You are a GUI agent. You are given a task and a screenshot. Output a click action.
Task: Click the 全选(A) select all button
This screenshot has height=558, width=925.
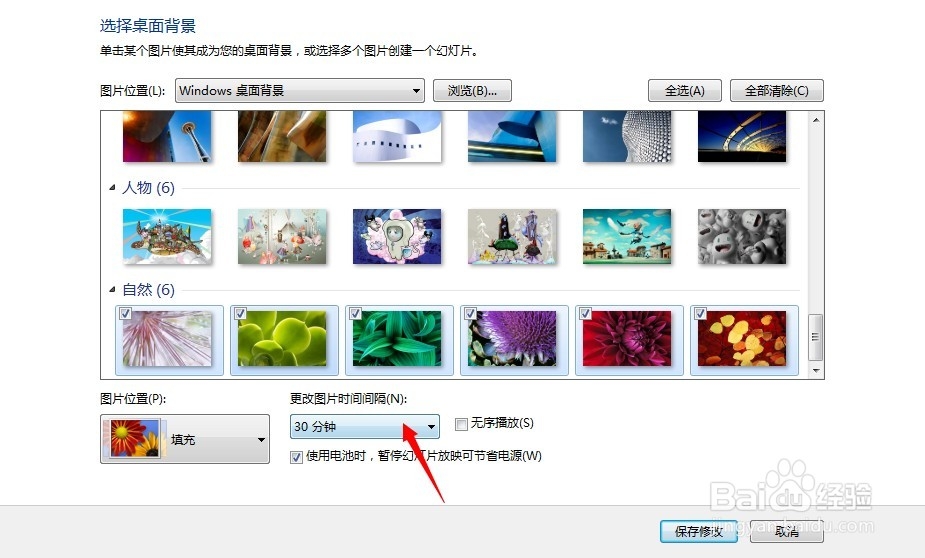point(684,91)
